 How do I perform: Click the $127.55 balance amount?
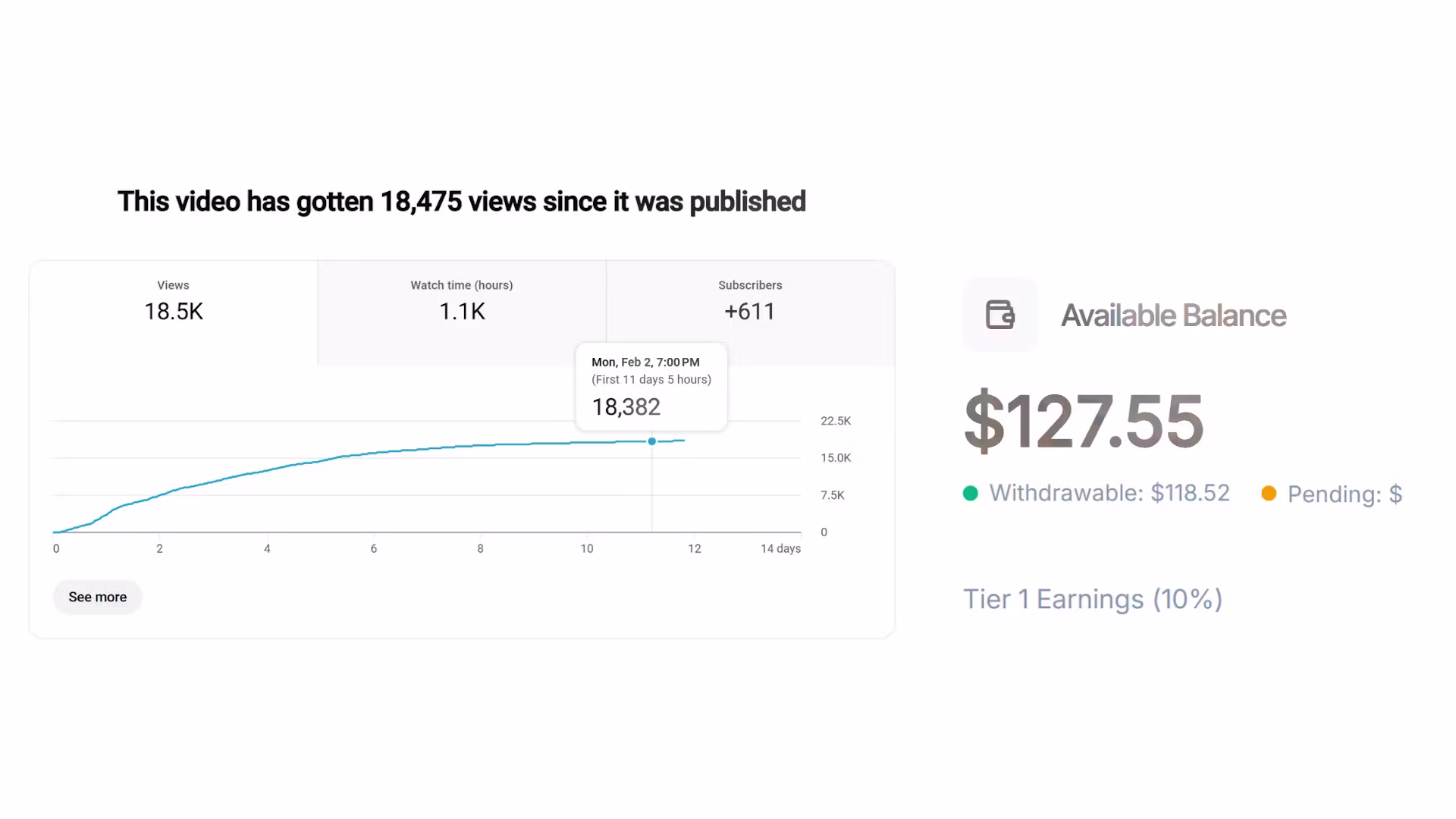pos(1084,421)
